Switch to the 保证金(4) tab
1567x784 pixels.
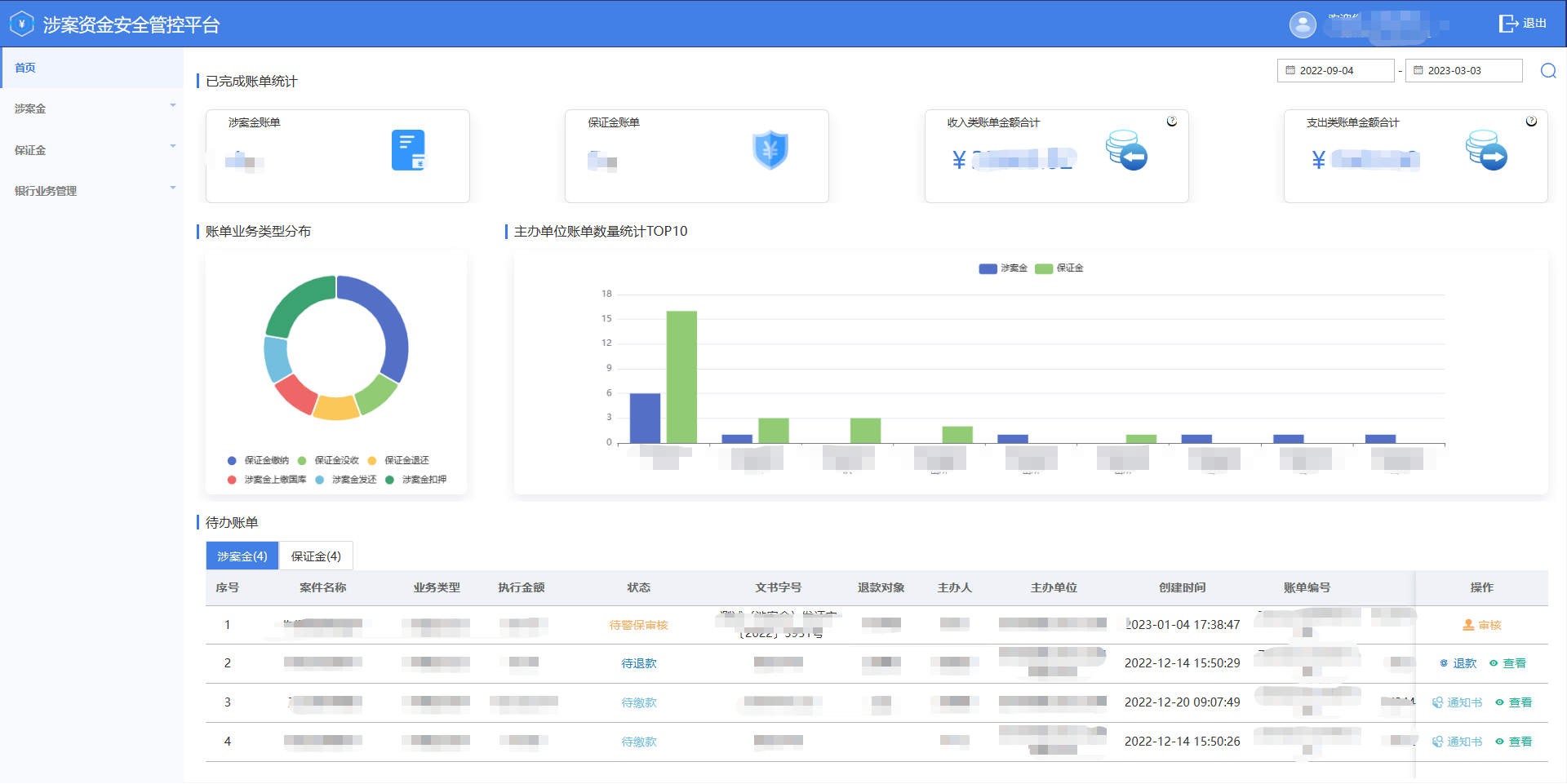316,556
